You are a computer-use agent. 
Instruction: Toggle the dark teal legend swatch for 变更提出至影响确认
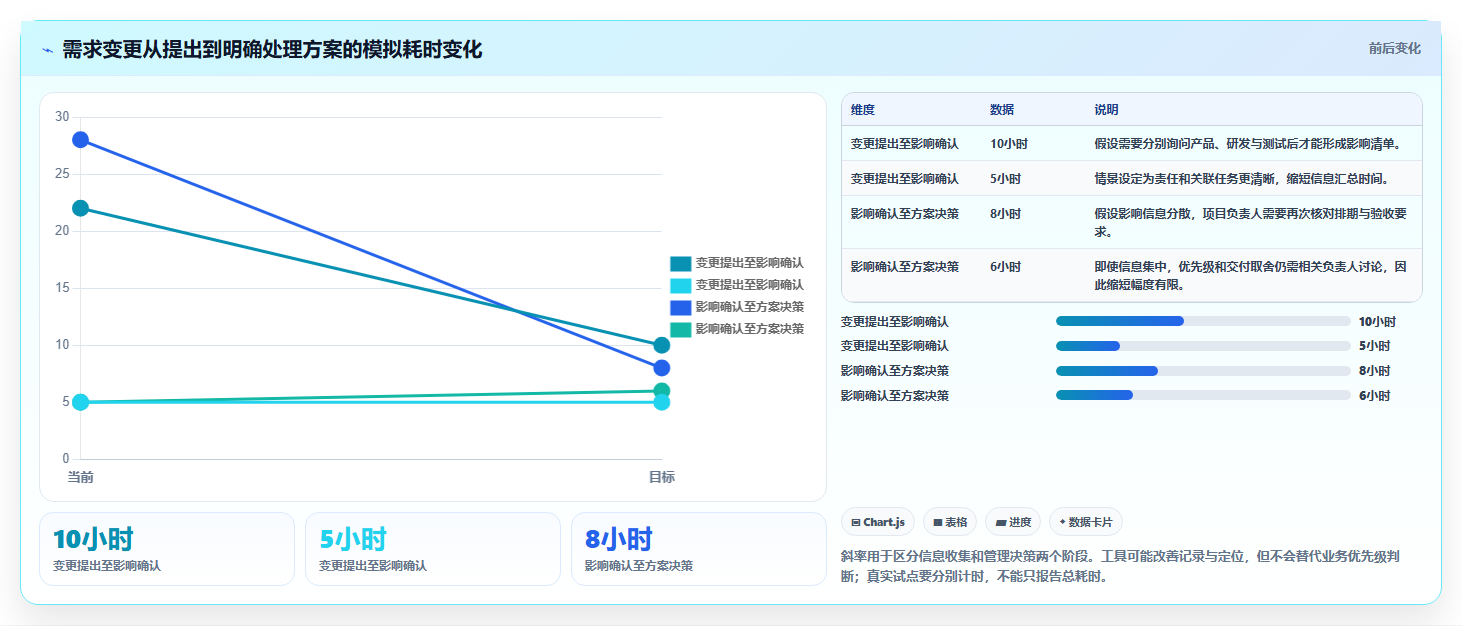pos(680,263)
